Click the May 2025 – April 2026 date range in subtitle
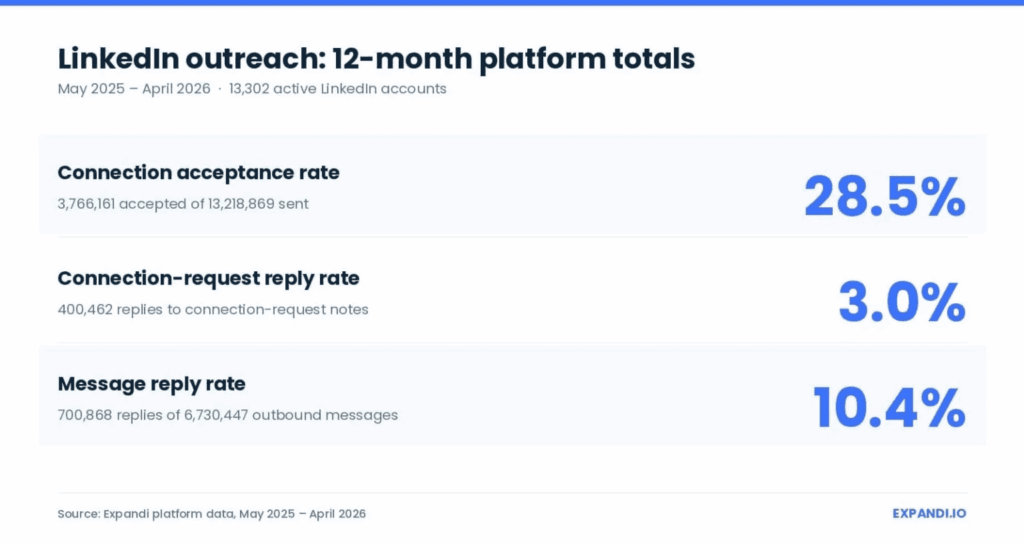Screen dimensions: 1024x544 pos(134,89)
